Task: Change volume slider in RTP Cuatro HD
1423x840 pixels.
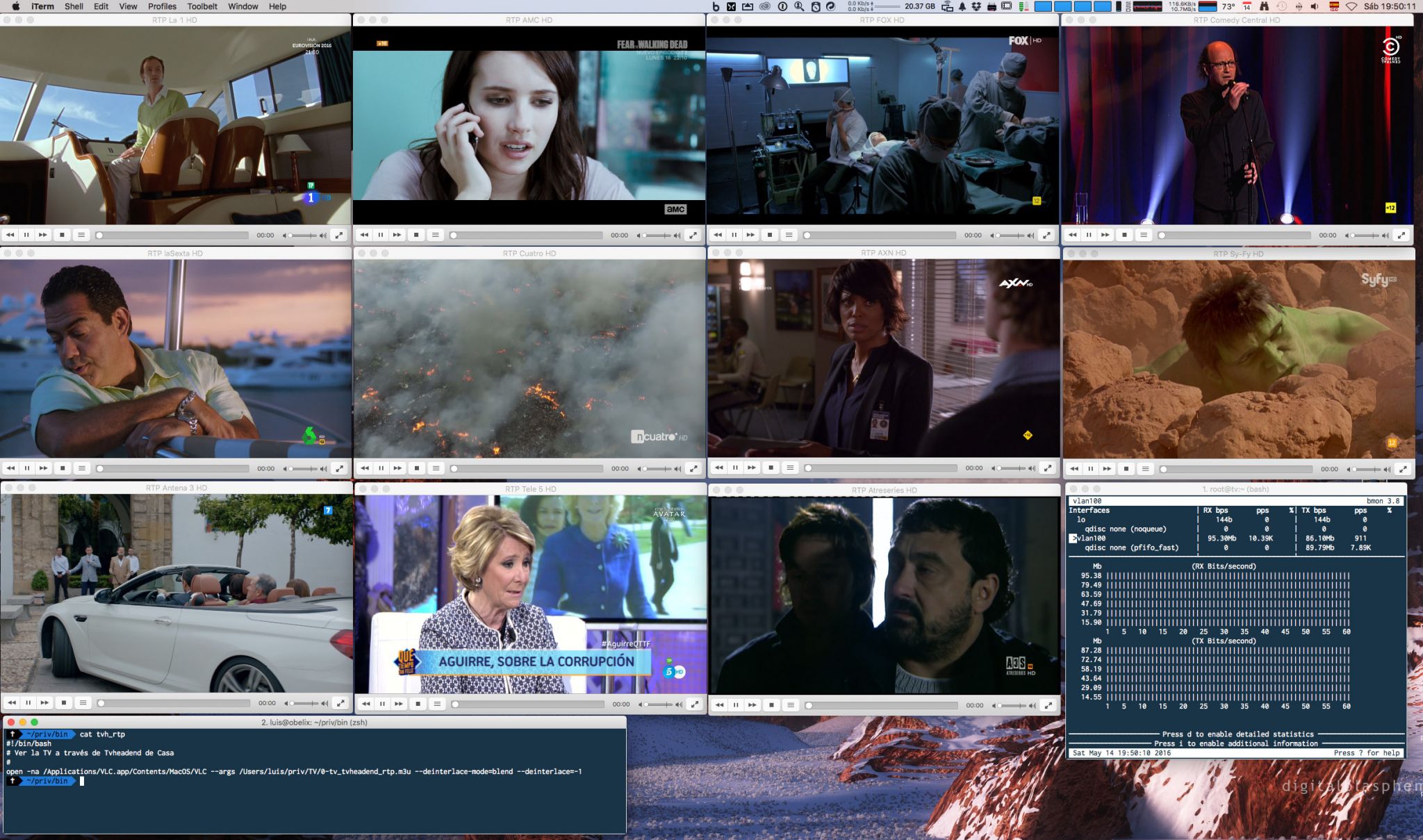Action: [658, 469]
